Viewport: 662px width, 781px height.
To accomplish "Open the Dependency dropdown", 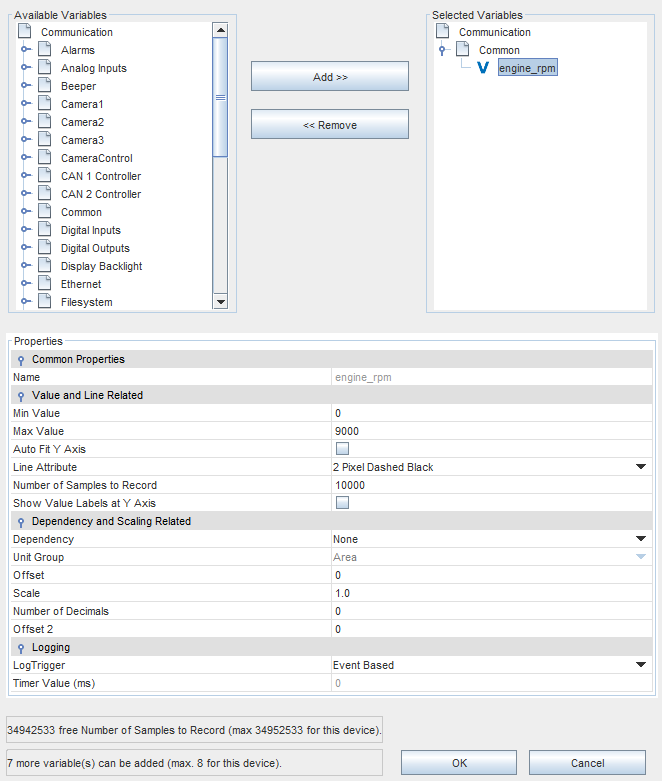I will click(x=641, y=538).
